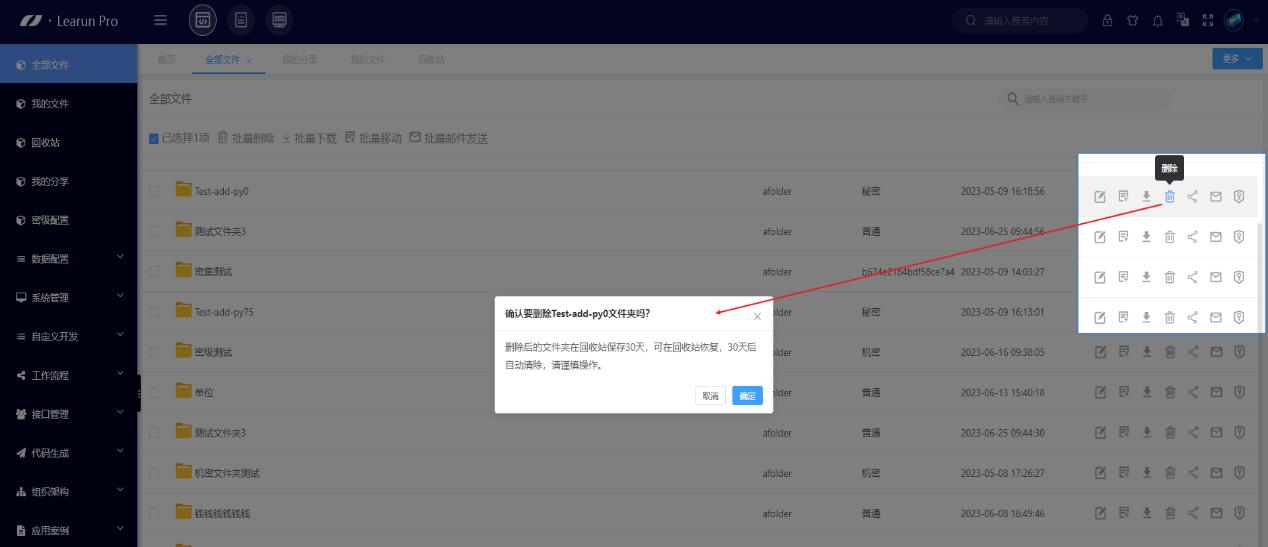Switch to the 我的分享 tab
This screenshot has width=1268, height=547.
click(x=299, y=60)
